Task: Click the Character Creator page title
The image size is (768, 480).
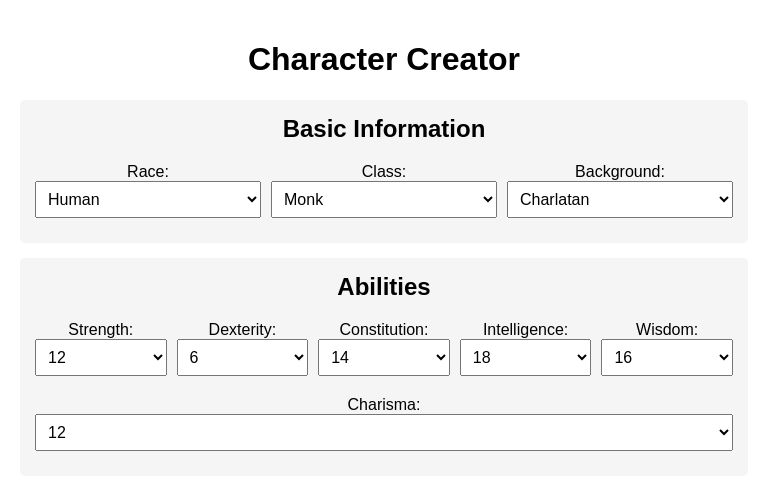Action: tap(384, 59)
